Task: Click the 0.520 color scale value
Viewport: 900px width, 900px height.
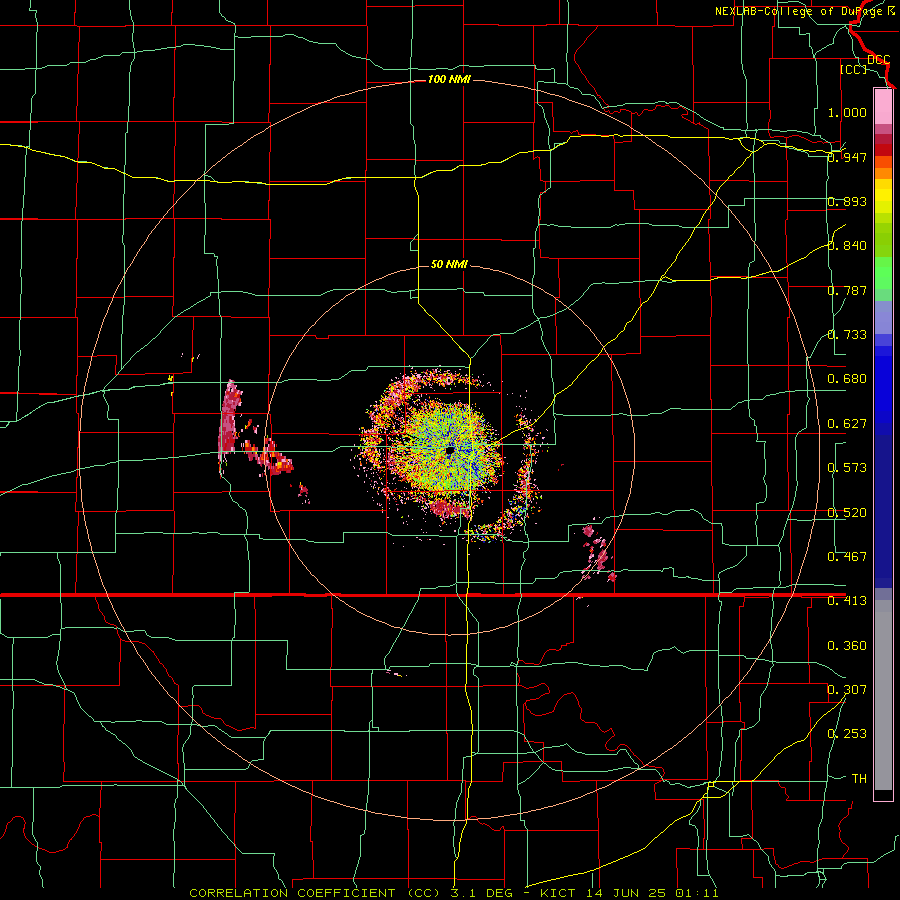Action: [847, 513]
